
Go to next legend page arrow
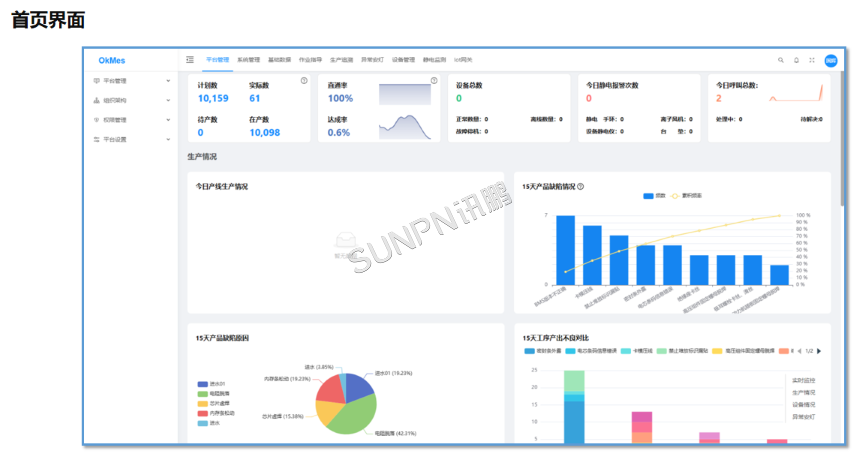819,351
